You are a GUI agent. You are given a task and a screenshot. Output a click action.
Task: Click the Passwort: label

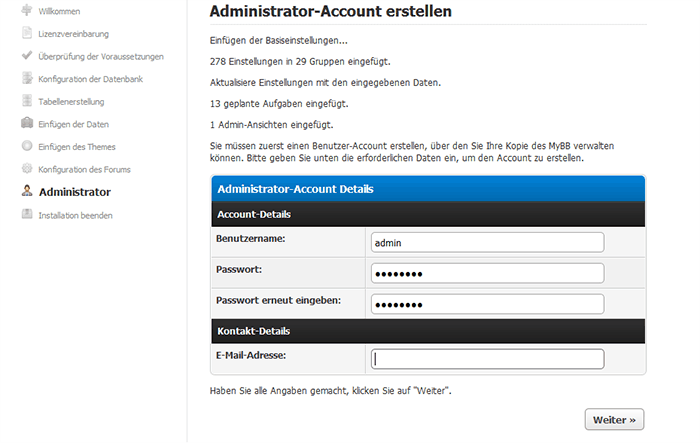click(239, 269)
